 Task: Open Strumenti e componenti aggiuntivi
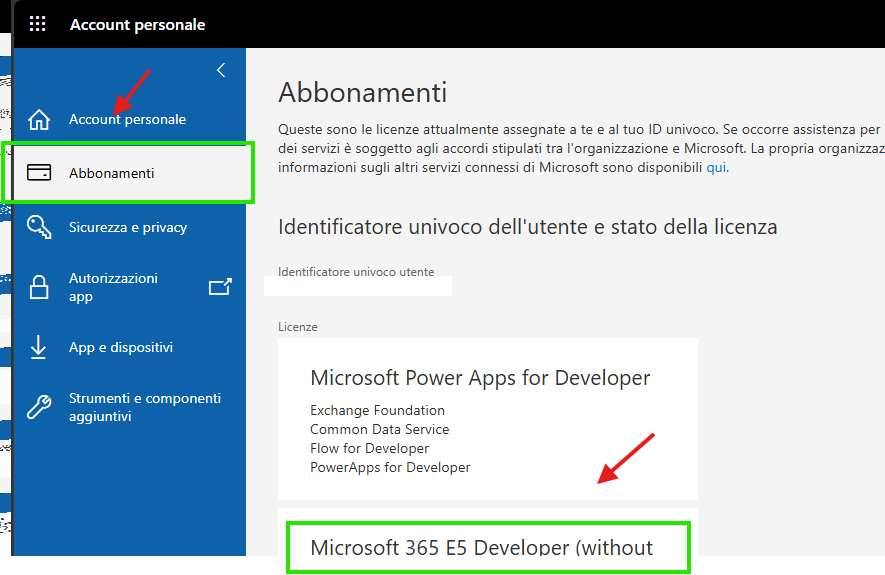click(x=144, y=407)
